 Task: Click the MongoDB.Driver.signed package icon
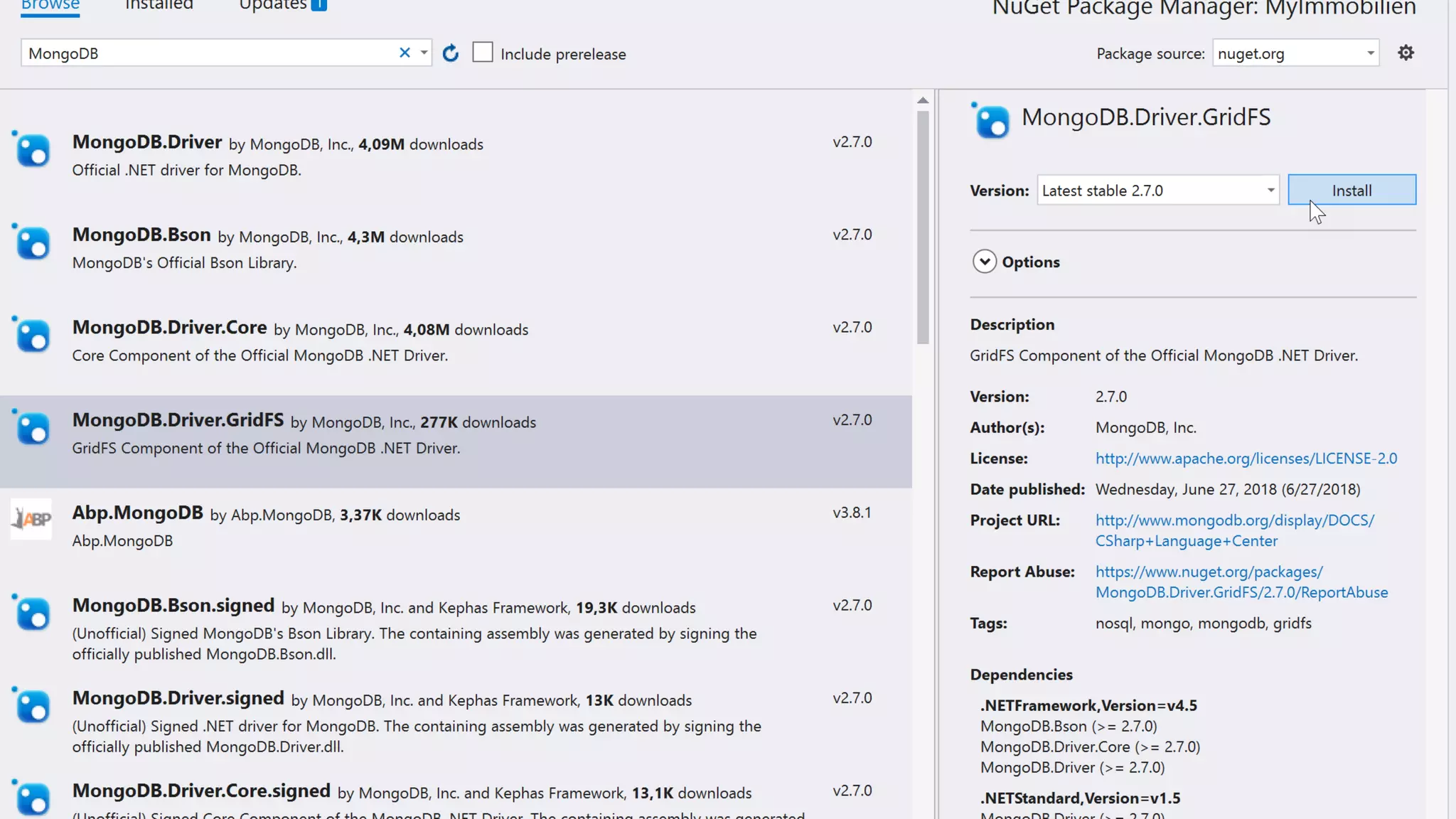33,707
